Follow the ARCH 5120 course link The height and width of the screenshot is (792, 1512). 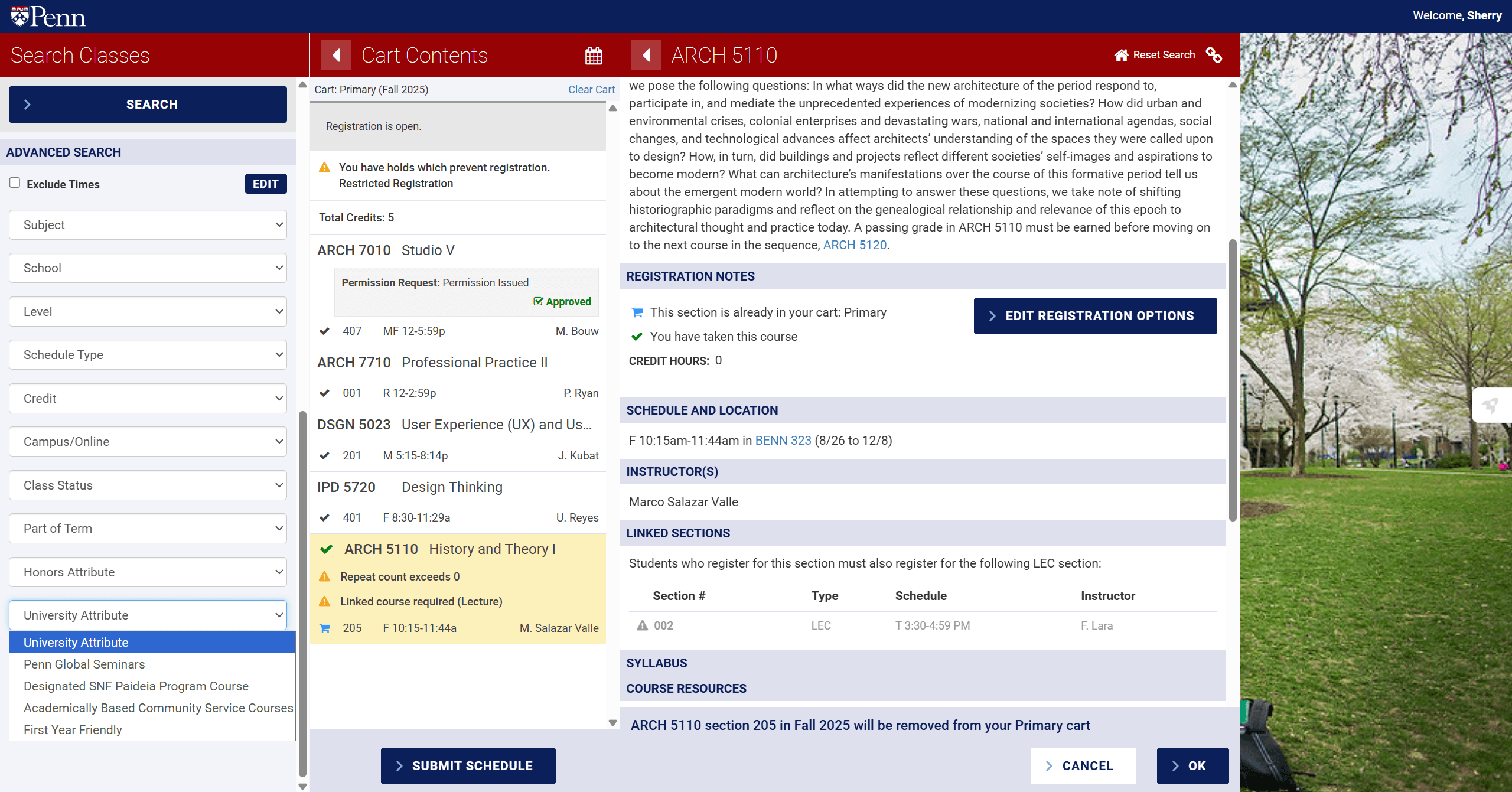855,245
